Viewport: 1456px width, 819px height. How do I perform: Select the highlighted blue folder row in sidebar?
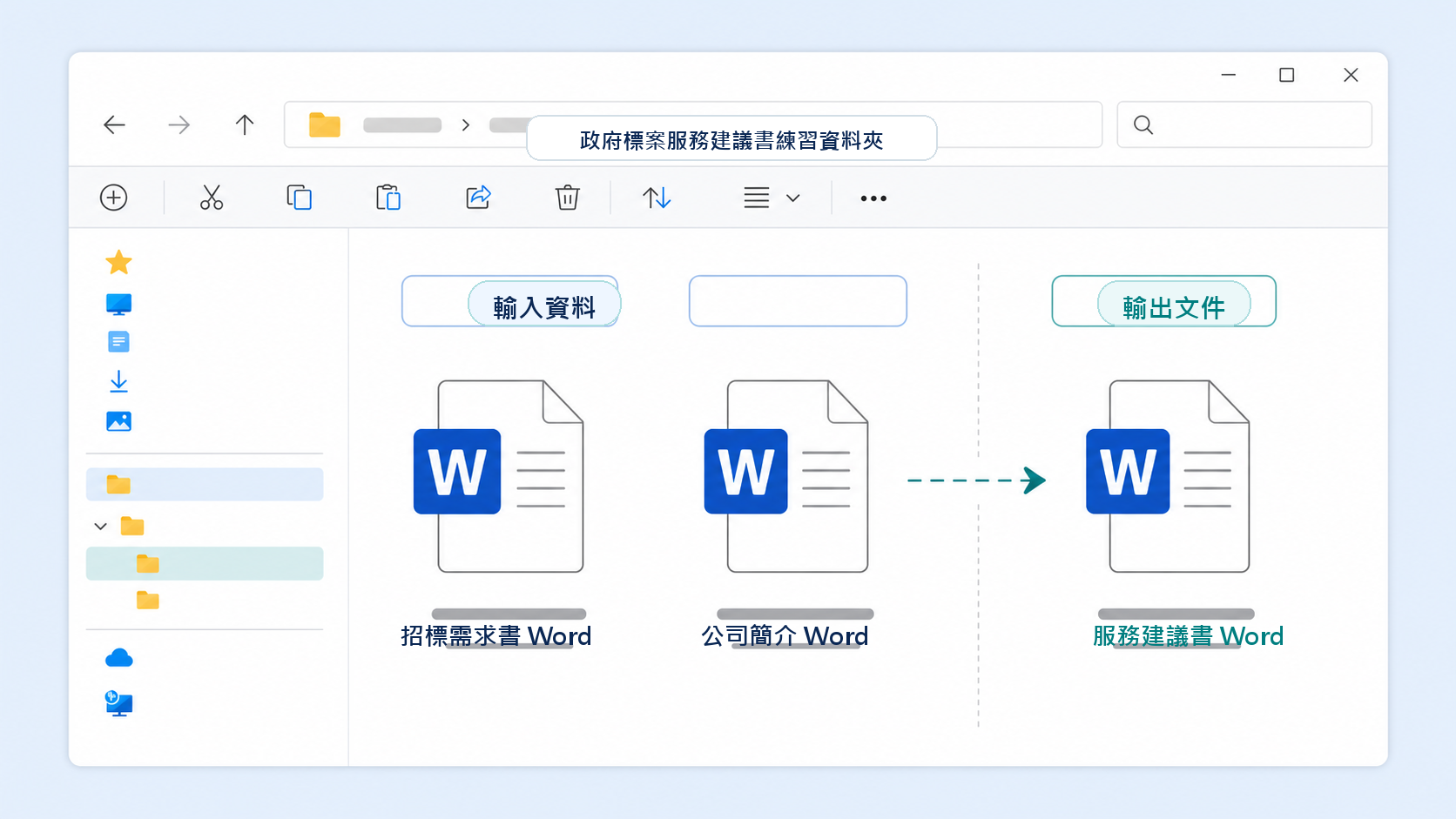[205, 484]
